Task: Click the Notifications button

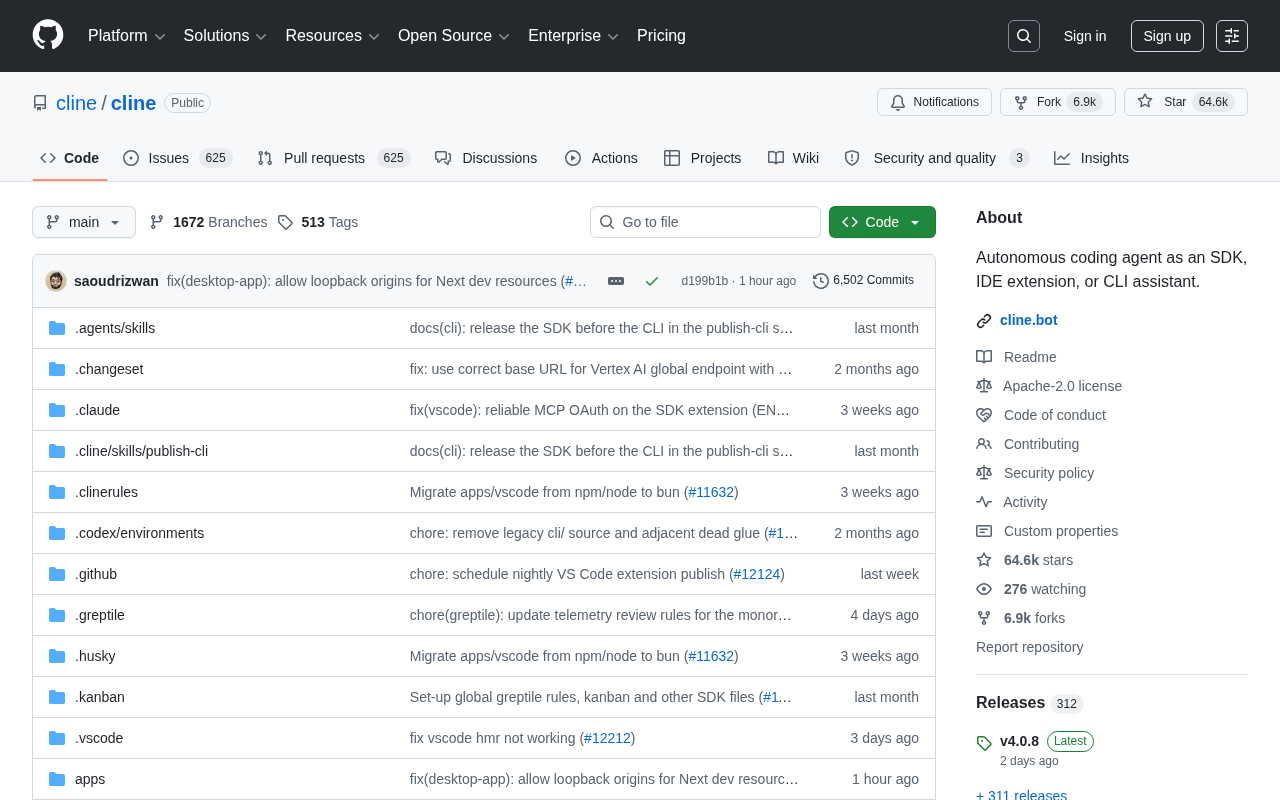Action: tap(934, 102)
